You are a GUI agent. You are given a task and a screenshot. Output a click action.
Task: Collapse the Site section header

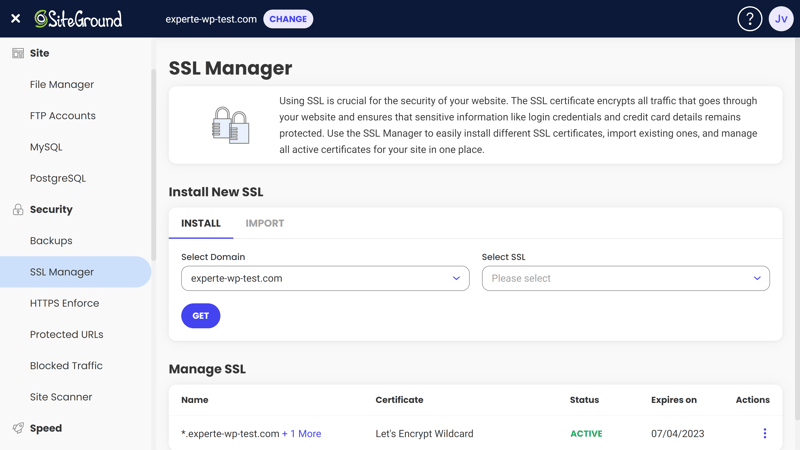[39, 53]
